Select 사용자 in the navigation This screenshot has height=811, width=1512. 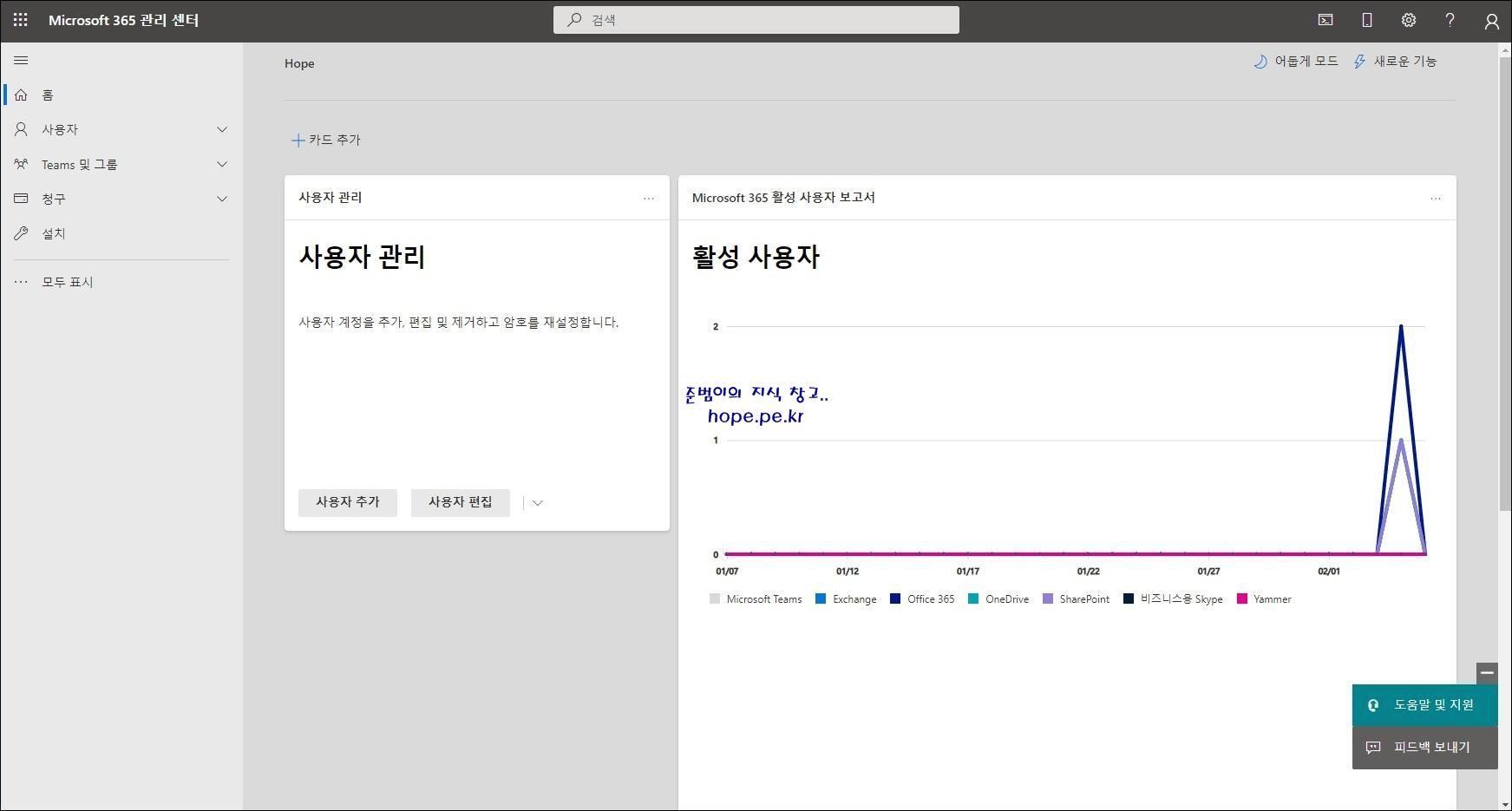[121, 129]
